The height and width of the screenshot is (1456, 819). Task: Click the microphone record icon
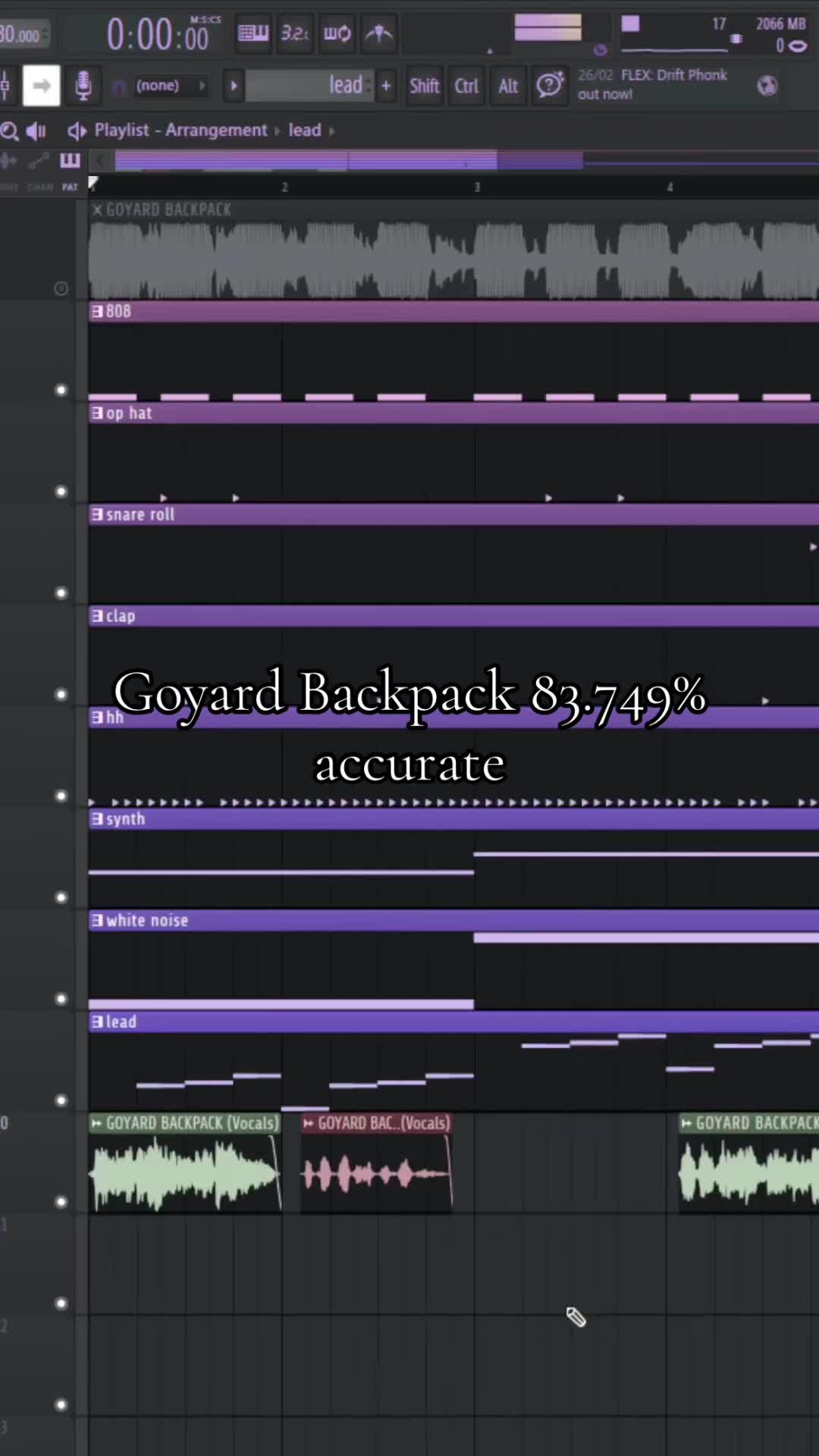click(x=83, y=86)
